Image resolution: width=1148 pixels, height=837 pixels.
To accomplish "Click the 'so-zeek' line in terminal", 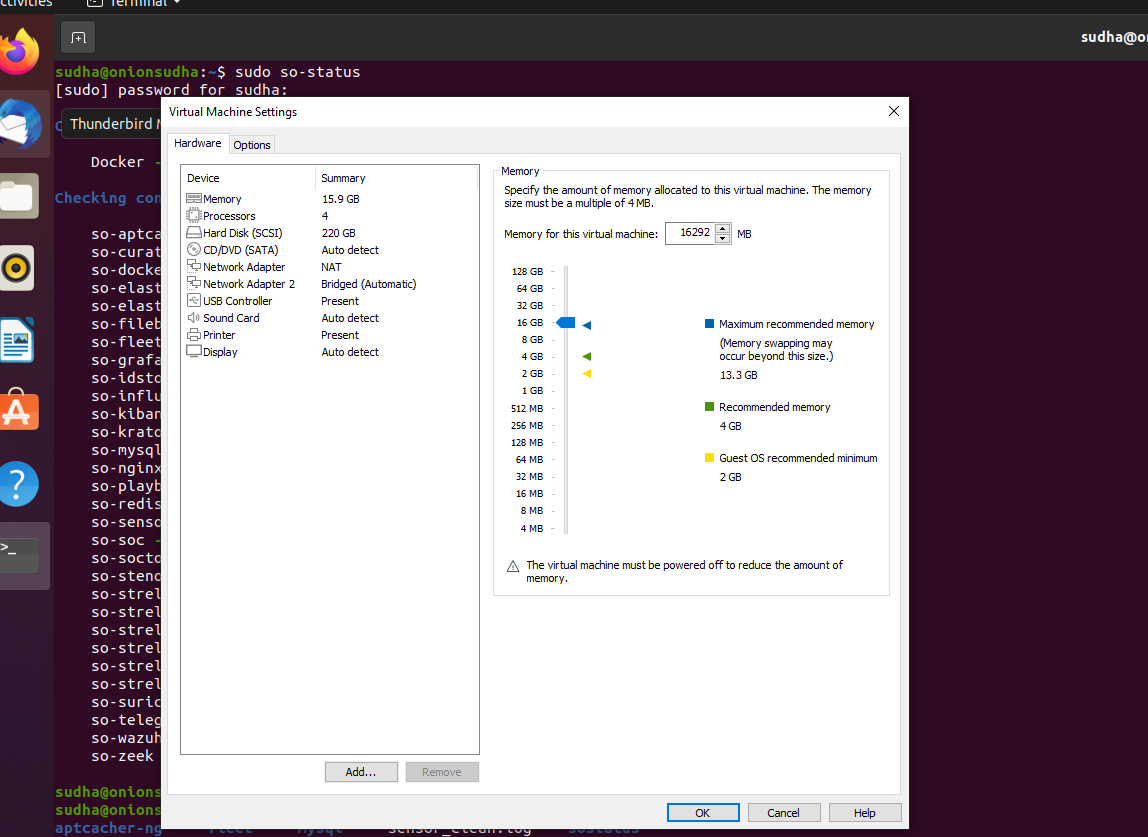I will tap(122, 756).
